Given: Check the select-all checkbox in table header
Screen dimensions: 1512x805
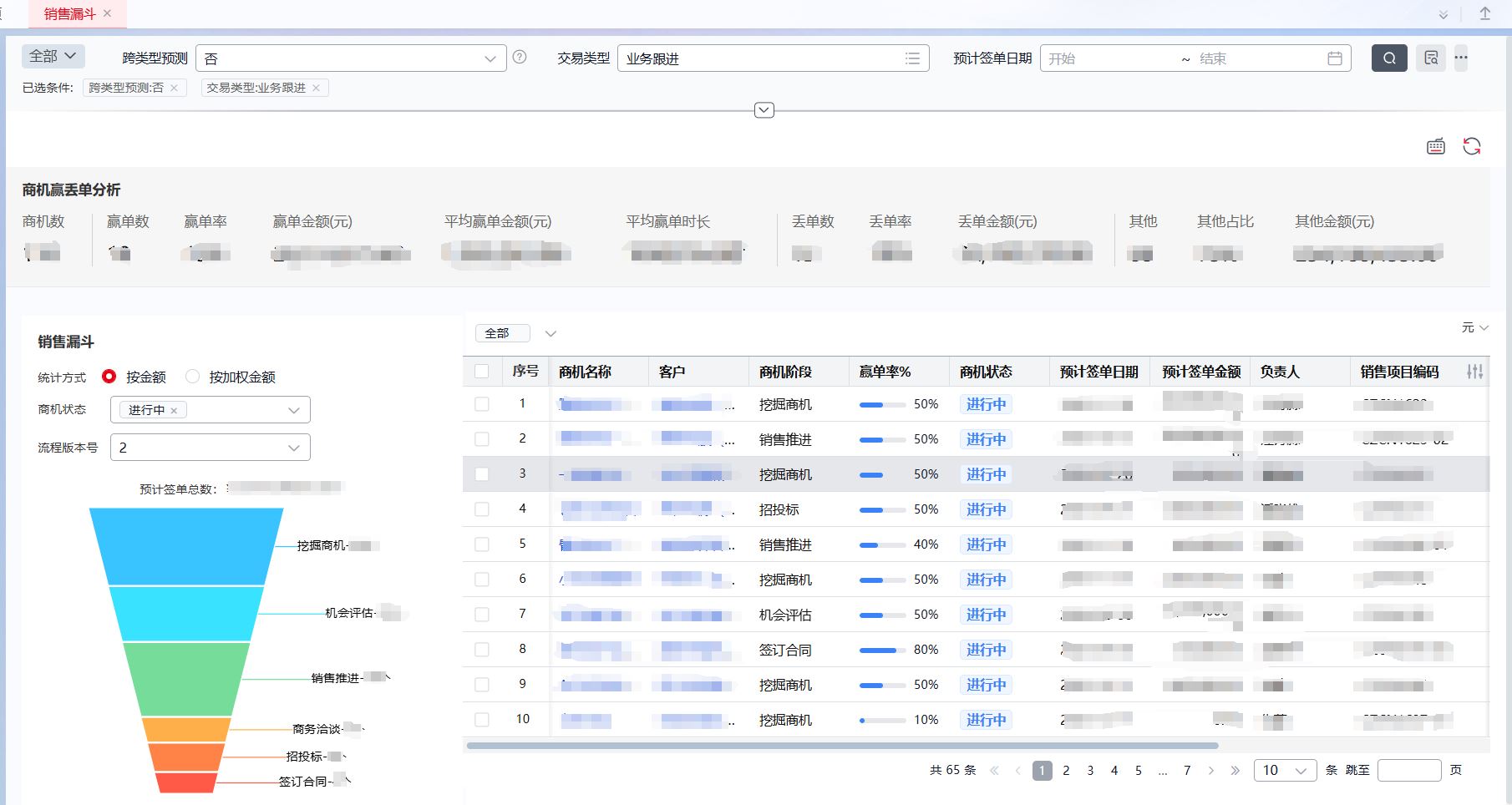Looking at the screenshot, I should click(482, 372).
